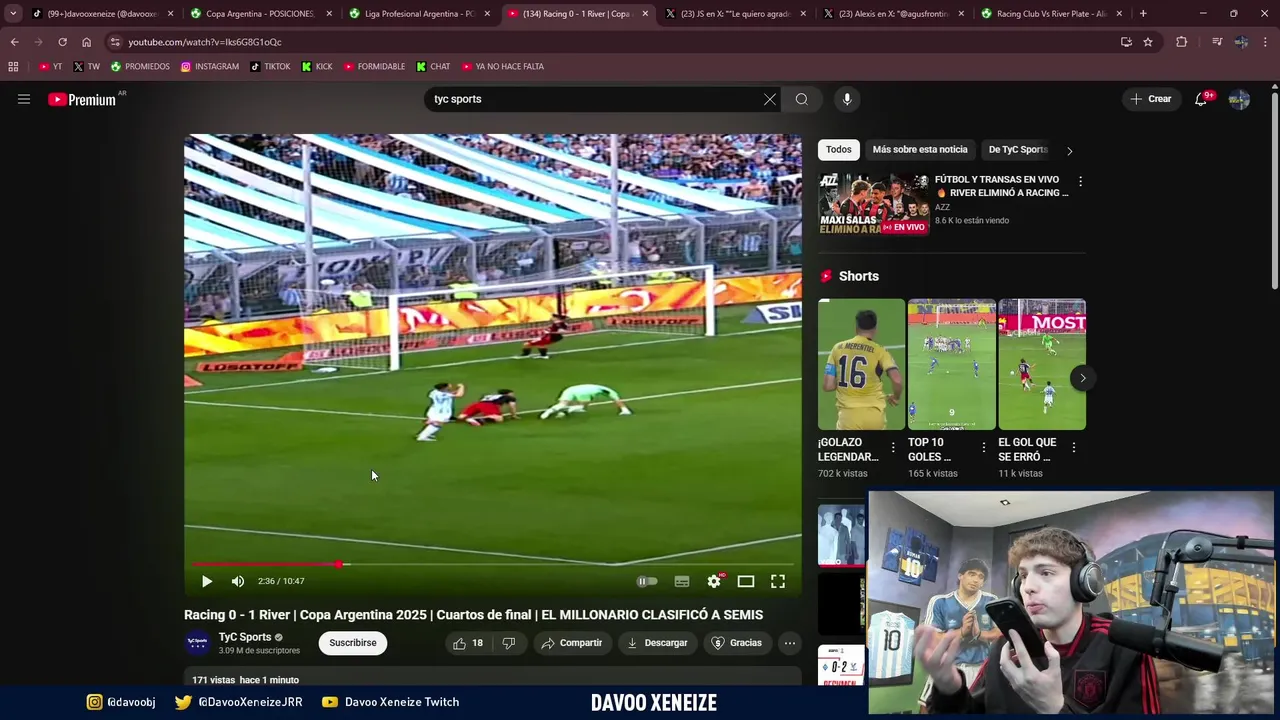Open the AZZ live stream thumbnail

click(x=874, y=204)
